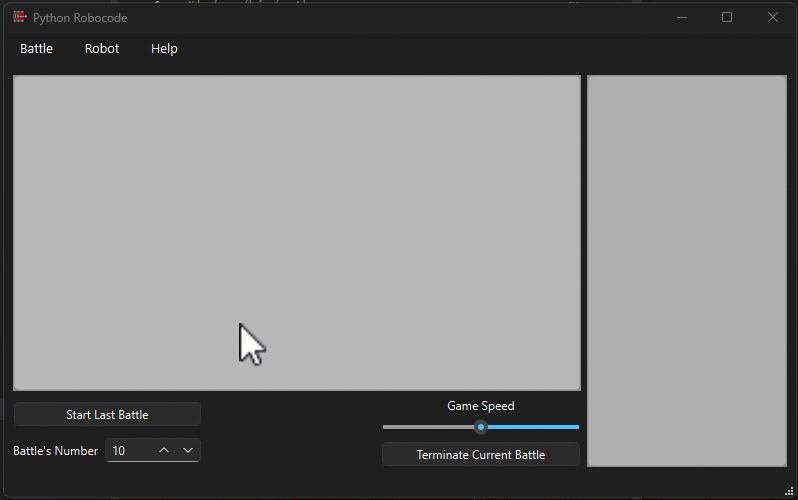
Task: Click the Start Last Battle button
Action: (x=107, y=414)
